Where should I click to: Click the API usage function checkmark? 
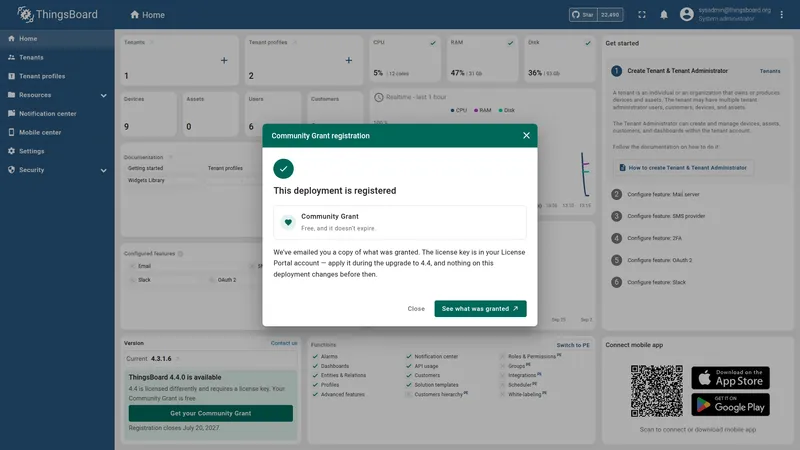[409, 366]
